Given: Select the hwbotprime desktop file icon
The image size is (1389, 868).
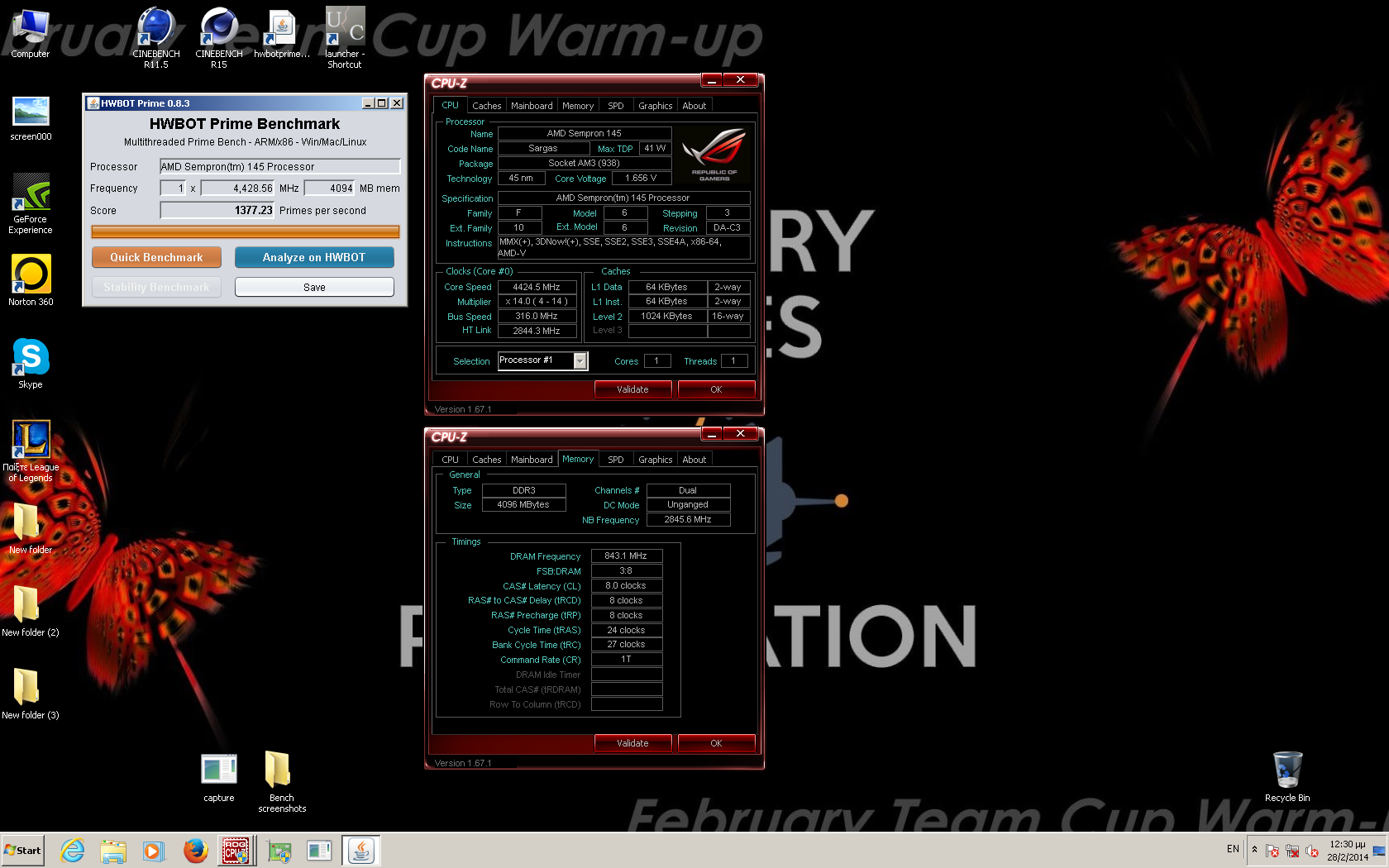Looking at the screenshot, I should tap(282, 33).
